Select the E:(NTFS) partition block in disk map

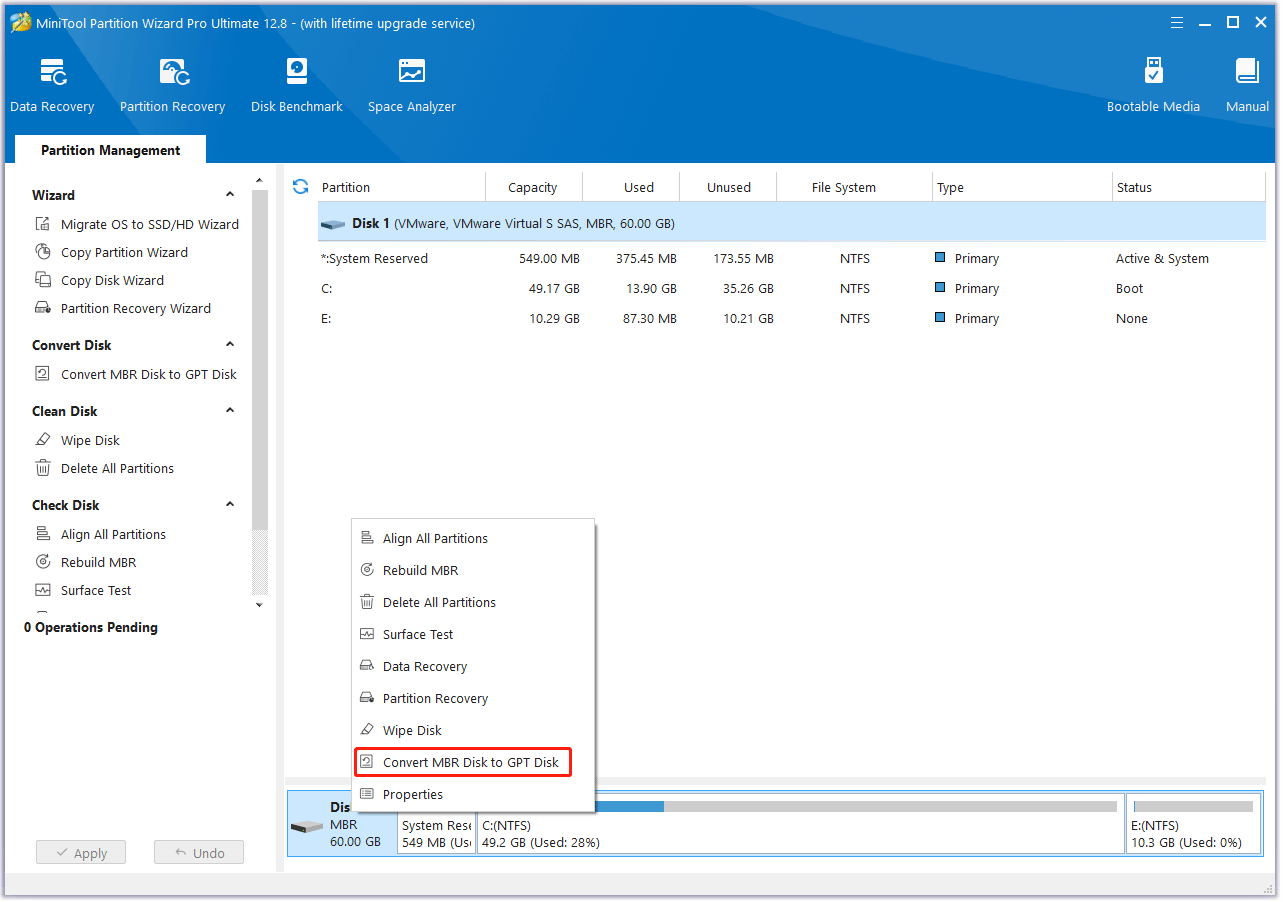(1194, 824)
